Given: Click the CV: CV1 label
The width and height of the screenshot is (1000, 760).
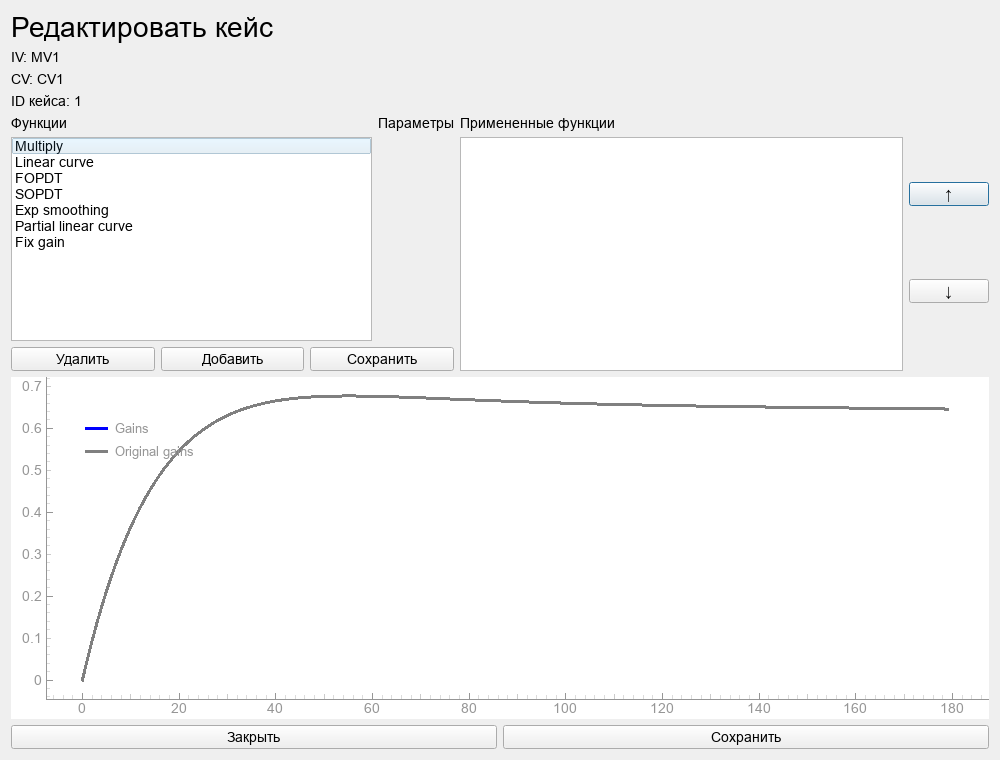Looking at the screenshot, I should tap(37, 79).
